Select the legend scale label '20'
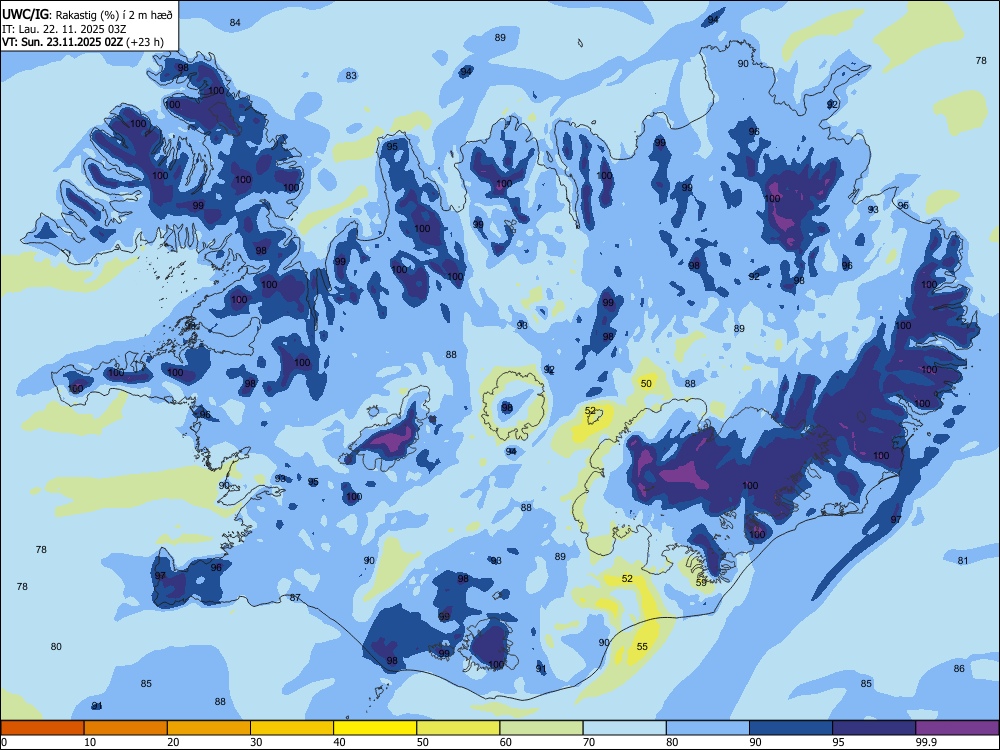This screenshot has width=1000, height=750. coord(173,742)
